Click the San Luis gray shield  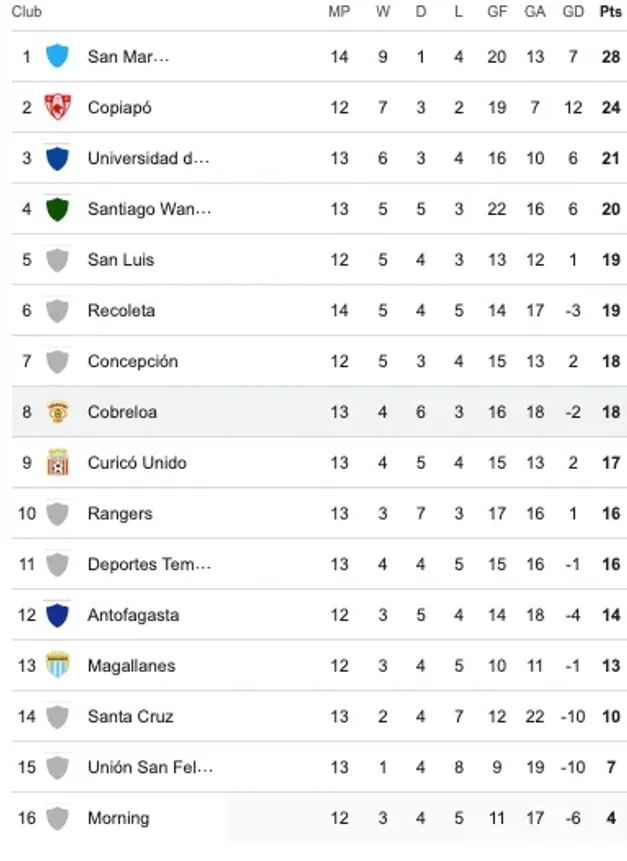coord(58,260)
